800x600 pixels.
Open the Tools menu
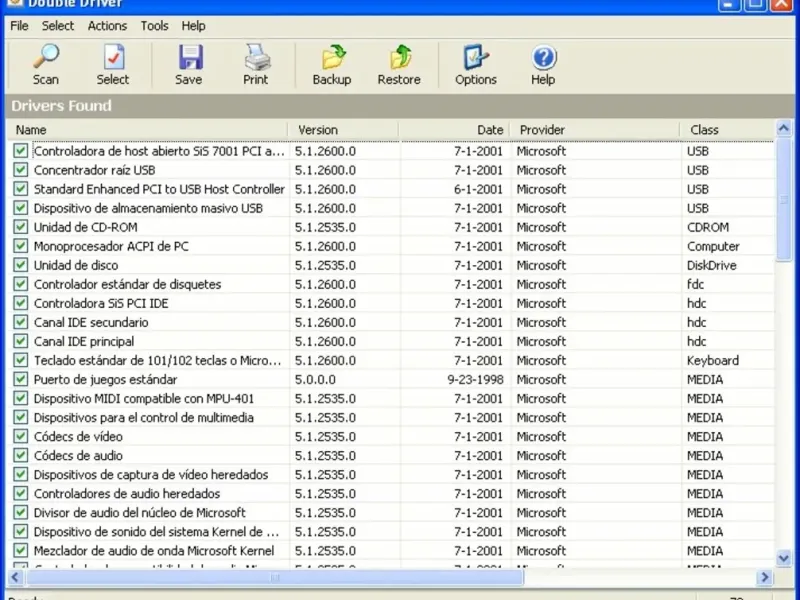coord(154,26)
